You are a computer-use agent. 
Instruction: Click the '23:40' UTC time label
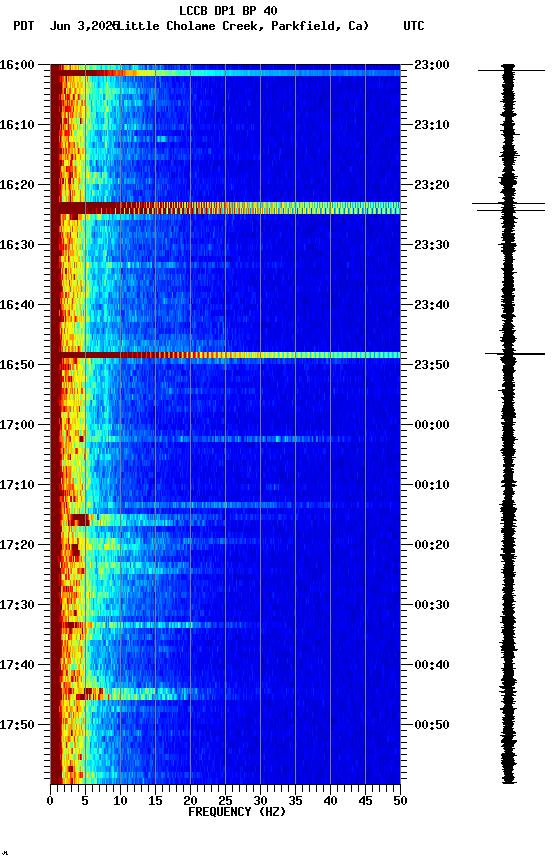(432, 305)
